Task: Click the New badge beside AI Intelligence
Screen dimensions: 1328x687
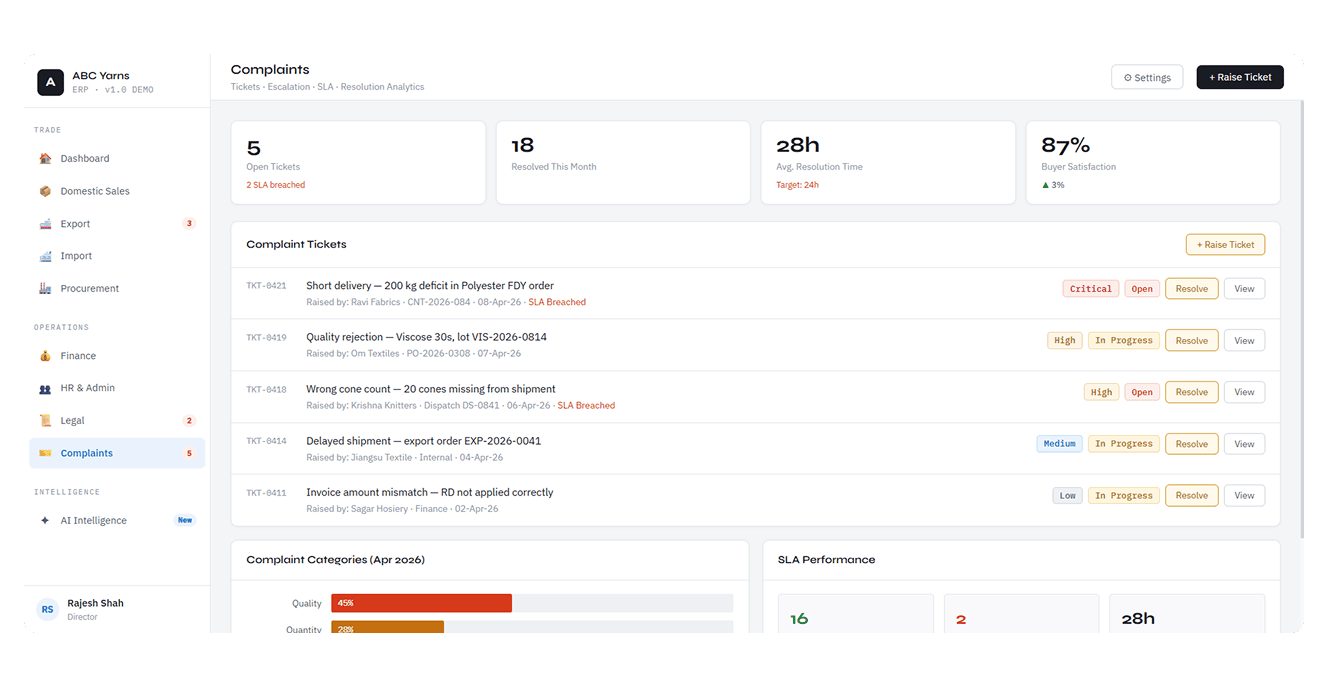Action: tap(185, 521)
